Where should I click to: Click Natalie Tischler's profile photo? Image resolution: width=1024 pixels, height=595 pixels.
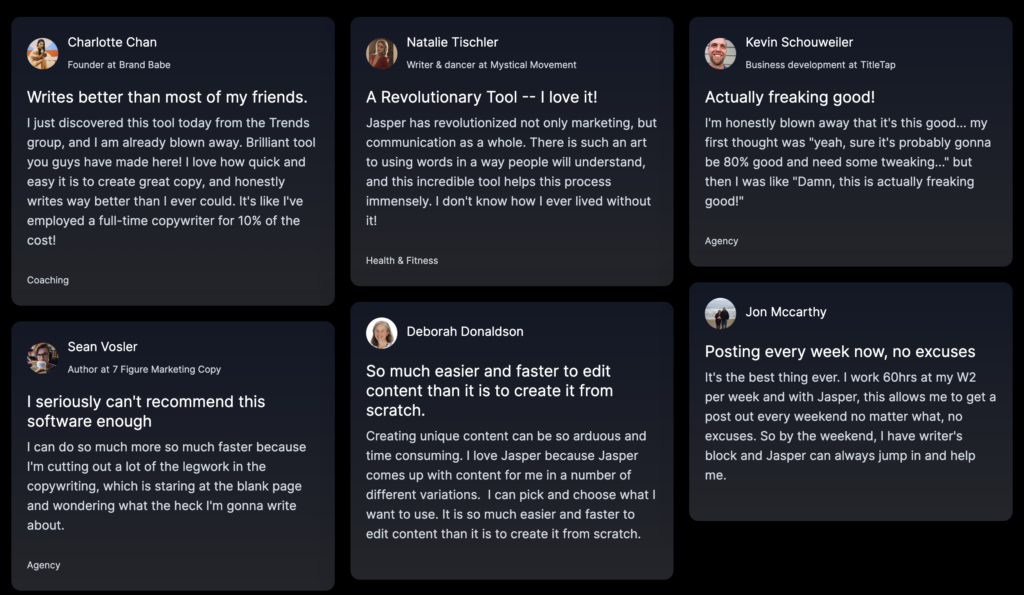click(x=381, y=54)
